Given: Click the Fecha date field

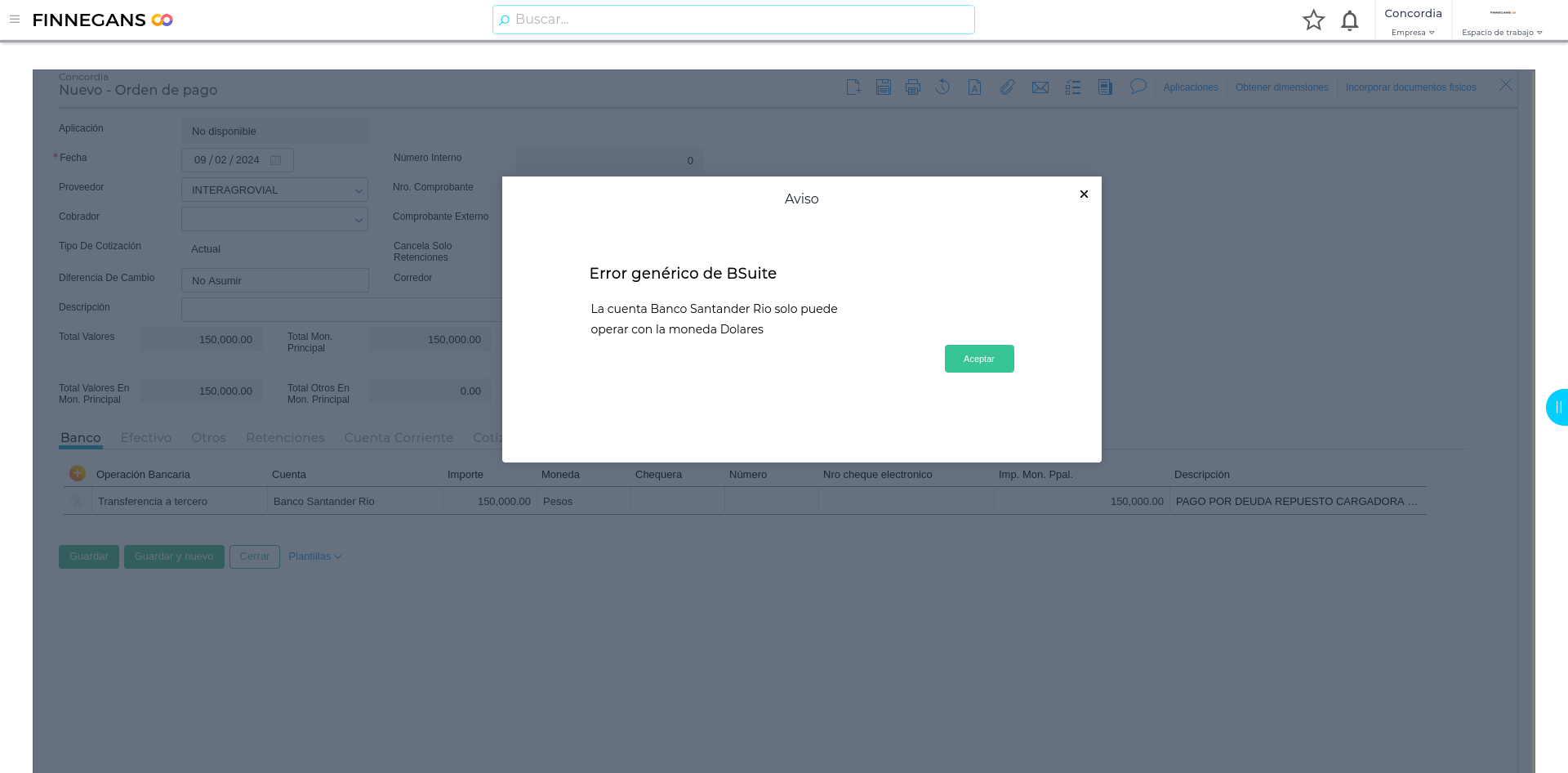Looking at the screenshot, I should (x=237, y=160).
